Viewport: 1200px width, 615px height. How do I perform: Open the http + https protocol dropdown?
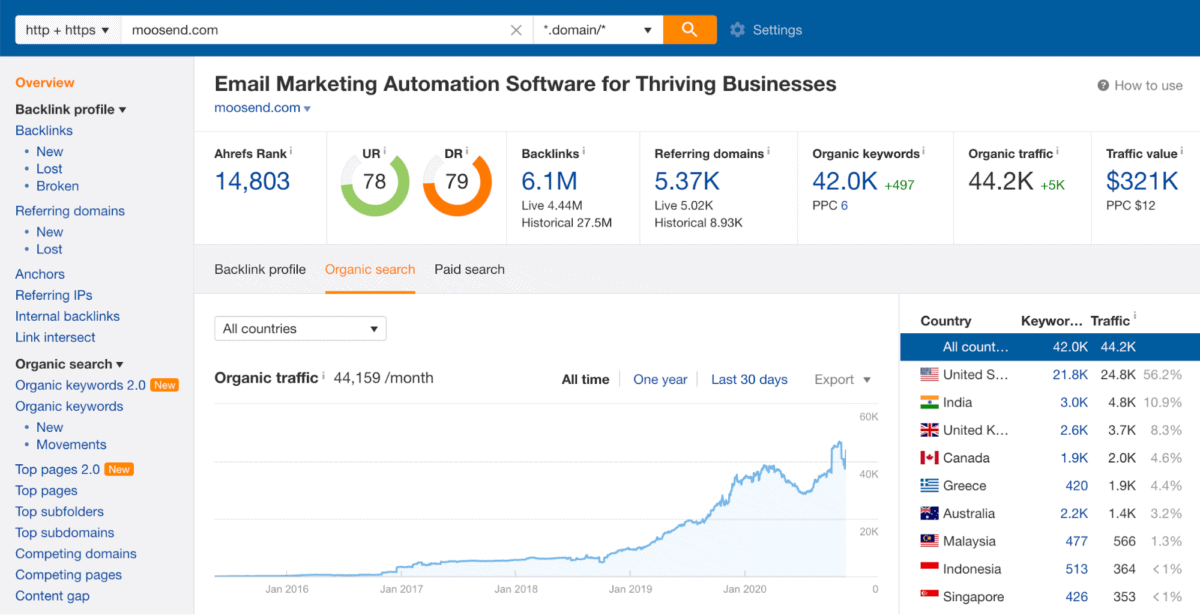(x=67, y=30)
